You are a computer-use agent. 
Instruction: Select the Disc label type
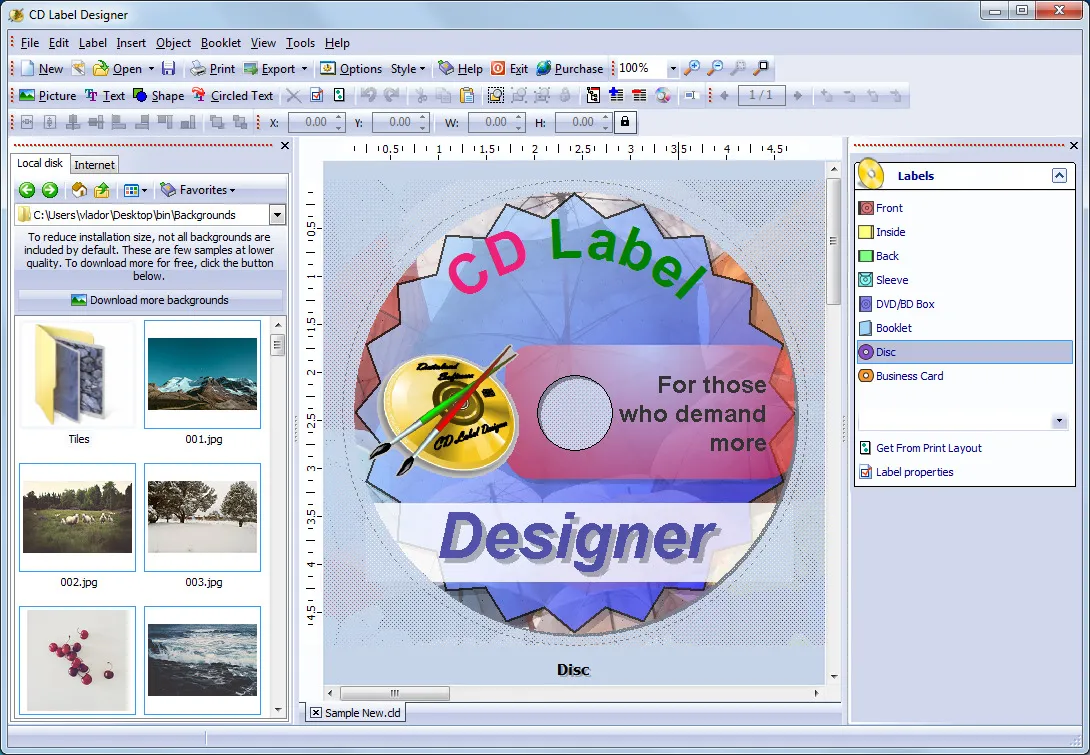(885, 352)
